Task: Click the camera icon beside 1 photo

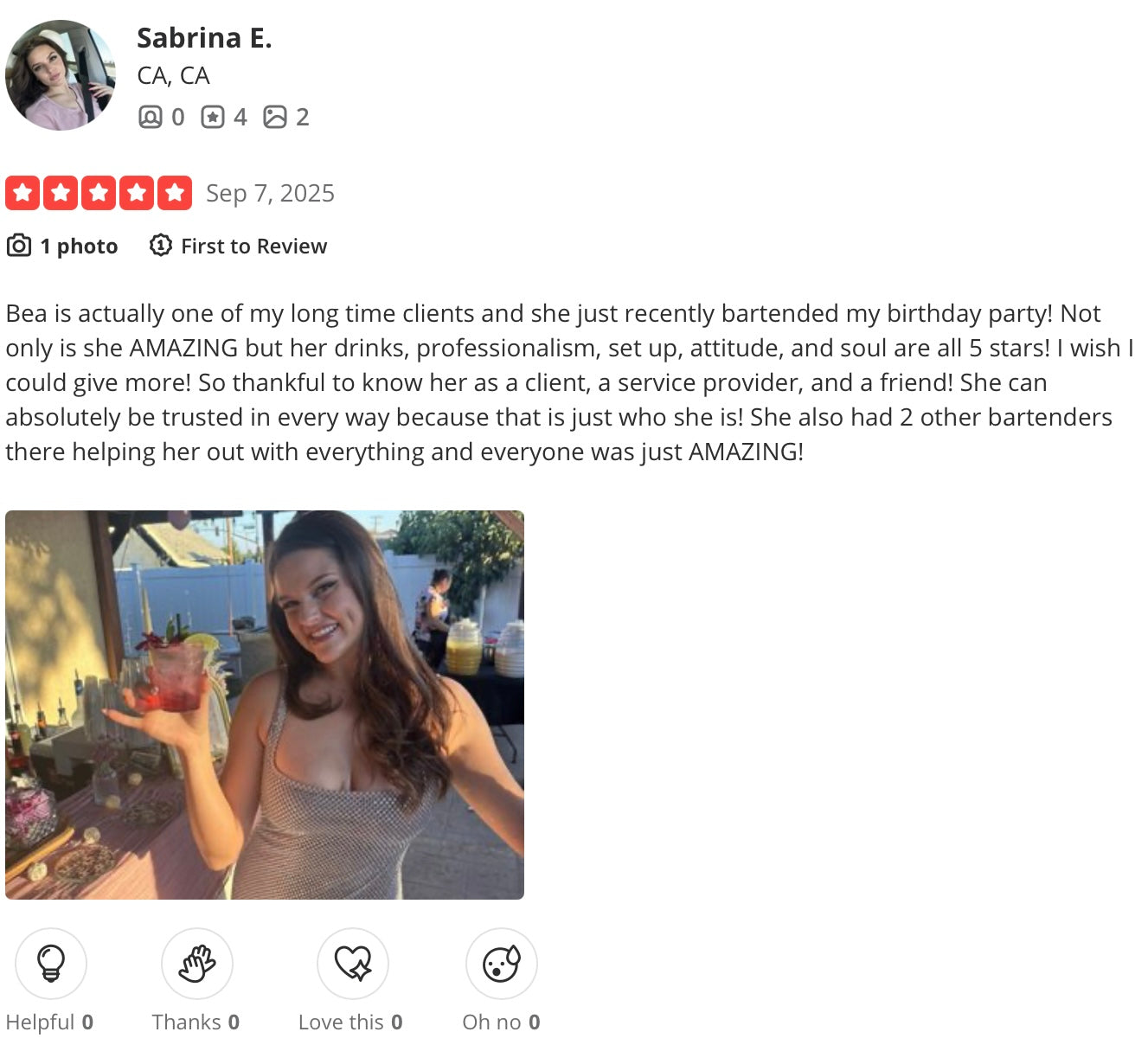Action: 19,246
